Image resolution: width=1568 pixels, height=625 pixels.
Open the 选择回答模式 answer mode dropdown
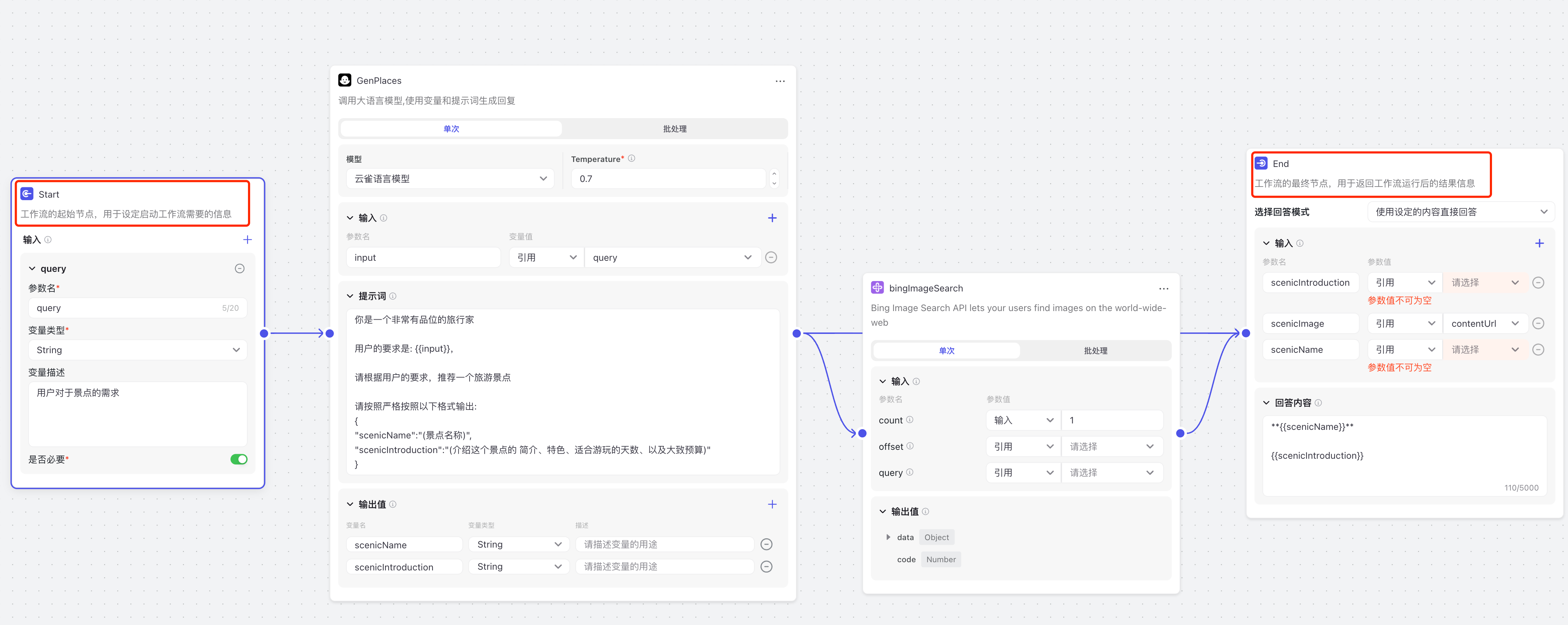pos(1460,212)
